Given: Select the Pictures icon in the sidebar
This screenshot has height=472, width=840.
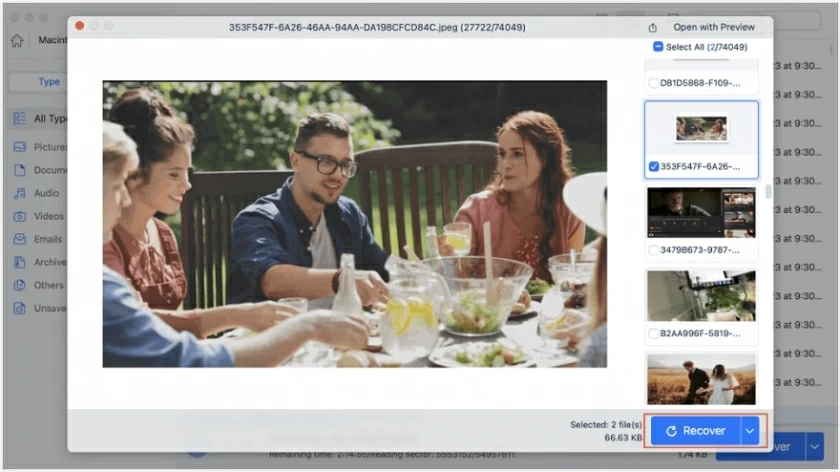Looking at the screenshot, I should (x=19, y=146).
